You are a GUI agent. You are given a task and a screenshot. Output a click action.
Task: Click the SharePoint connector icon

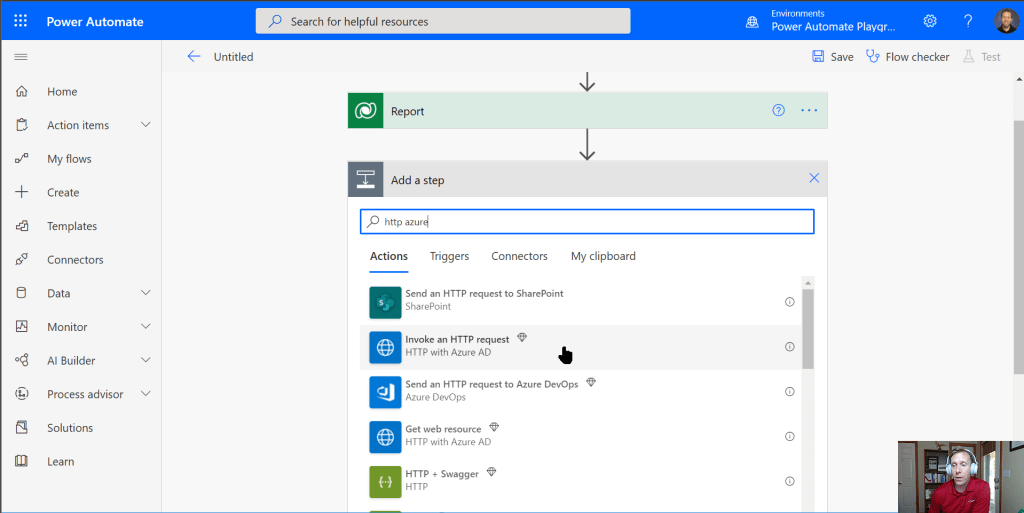pos(385,302)
